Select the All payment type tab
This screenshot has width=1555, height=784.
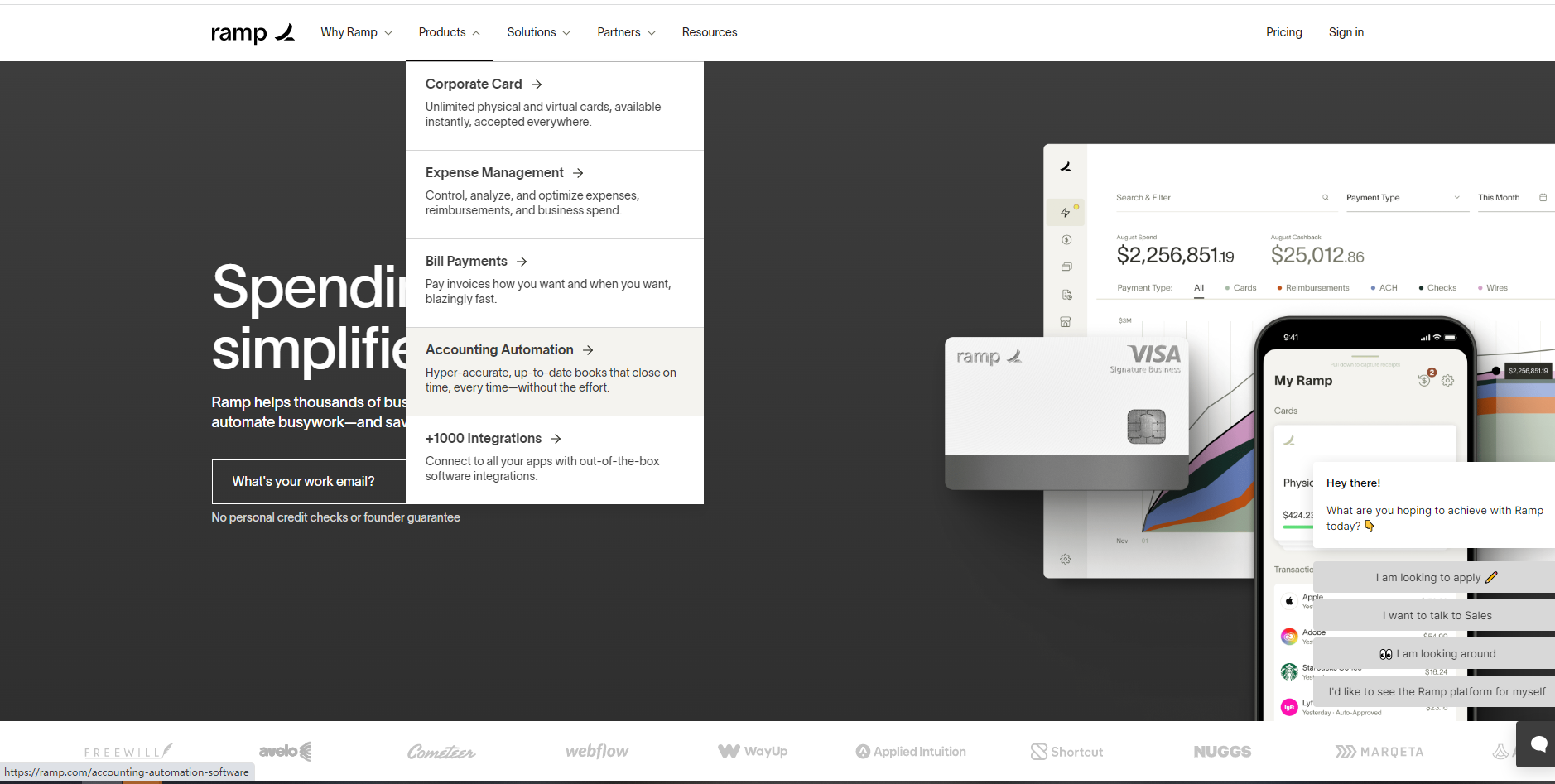[1199, 288]
